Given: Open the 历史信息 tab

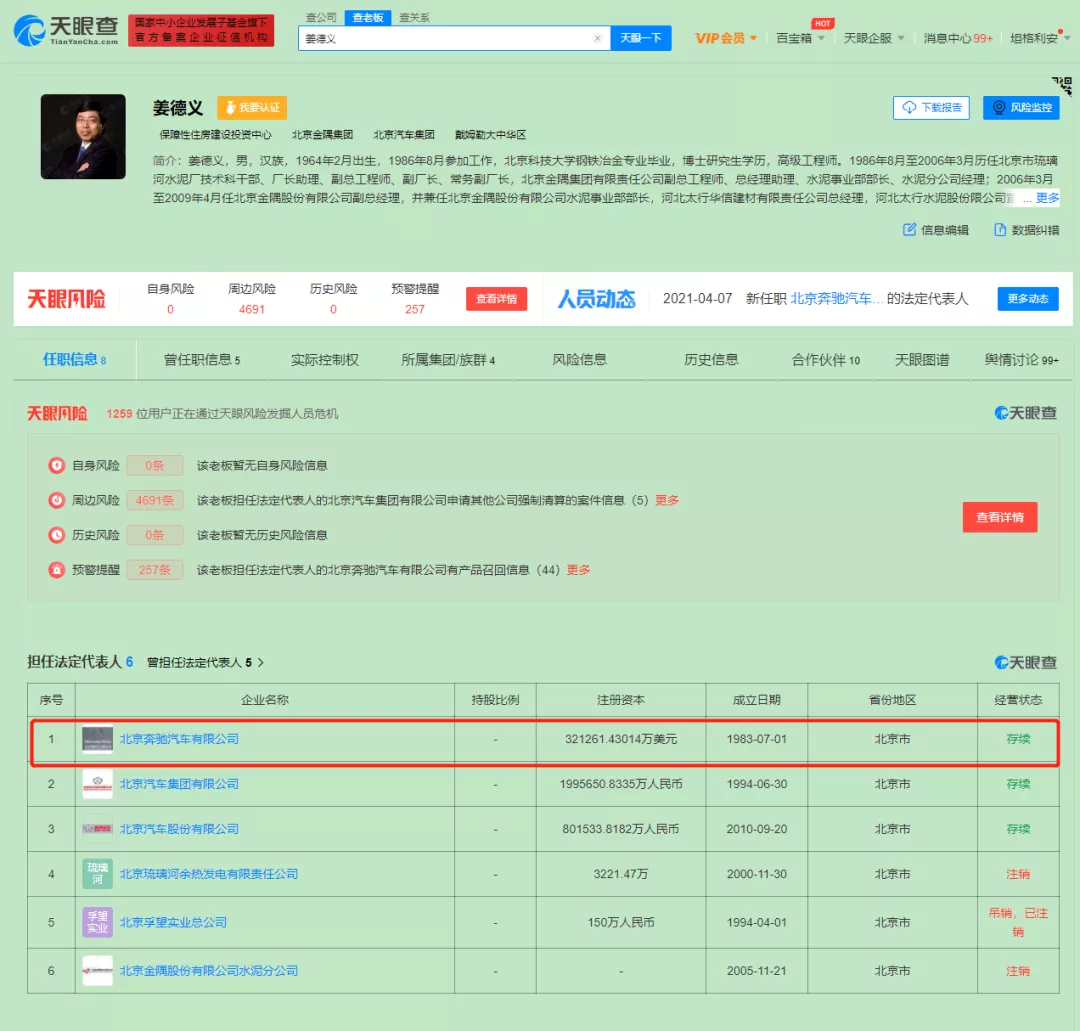Looking at the screenshot, I should (712, 360).
